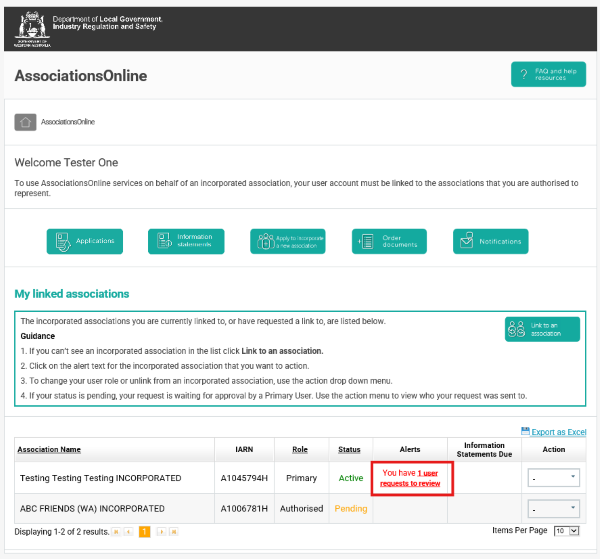Click the Export as Excel save icon
This screenshot has width=600, height=559.
[x=525, y=431]
